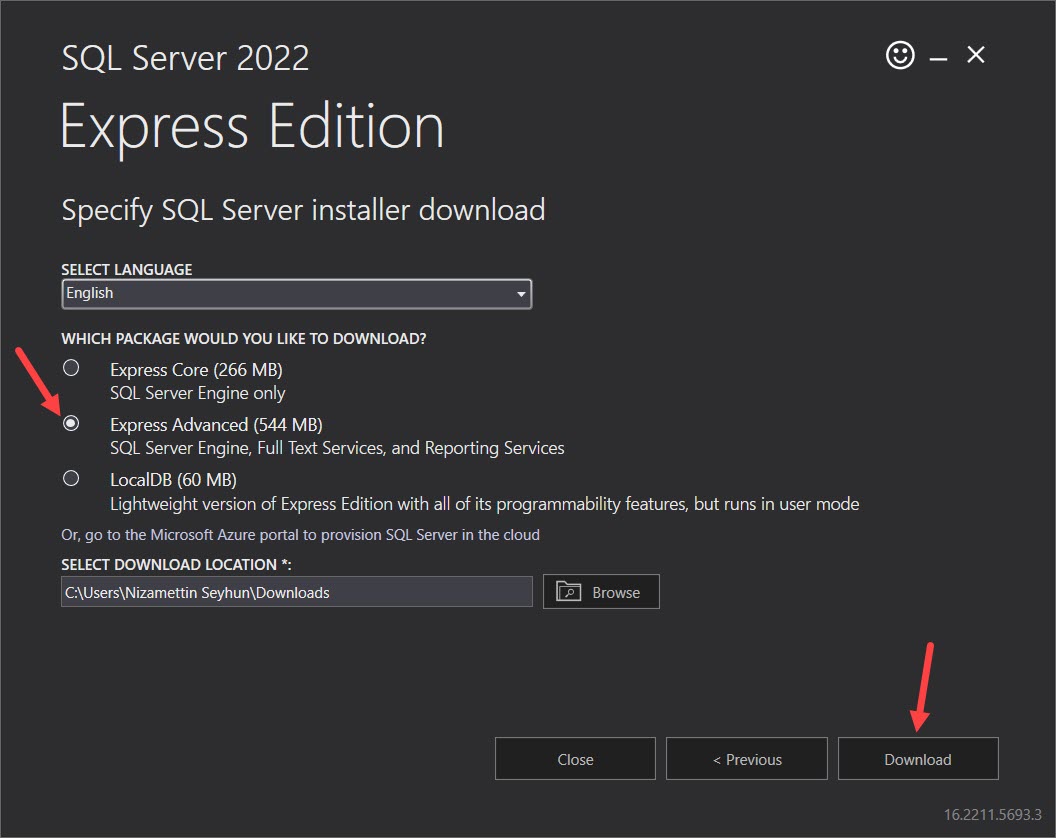Go back using the Previous button
The image size is (1056, 838).
coord(746,758)
